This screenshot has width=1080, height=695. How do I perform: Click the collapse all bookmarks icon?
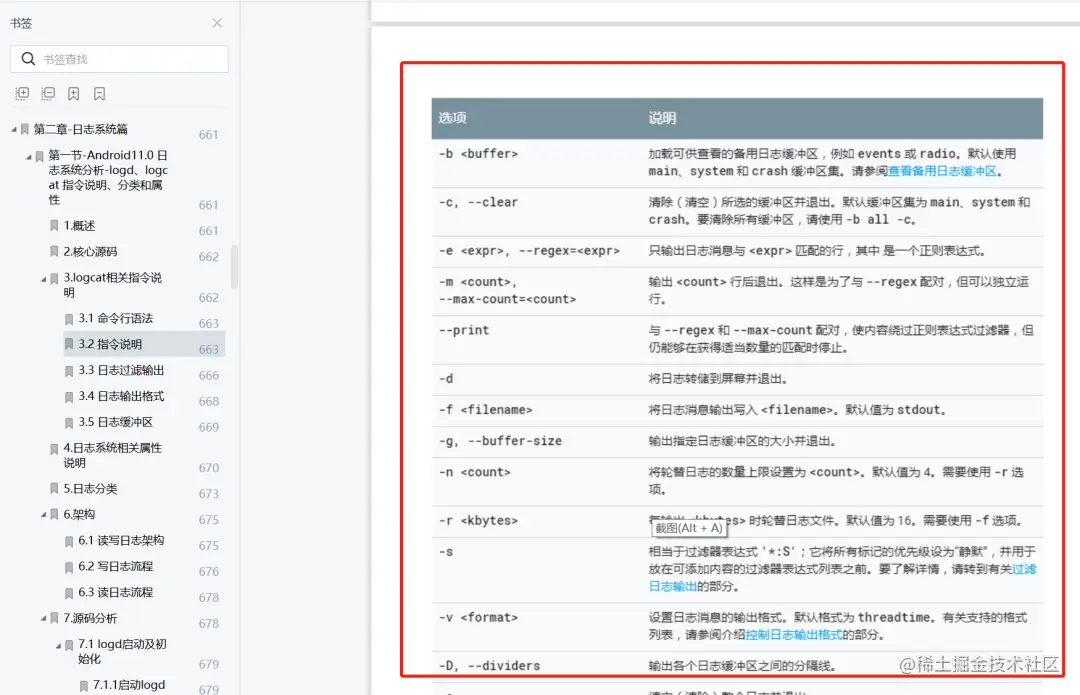point(47,92)
